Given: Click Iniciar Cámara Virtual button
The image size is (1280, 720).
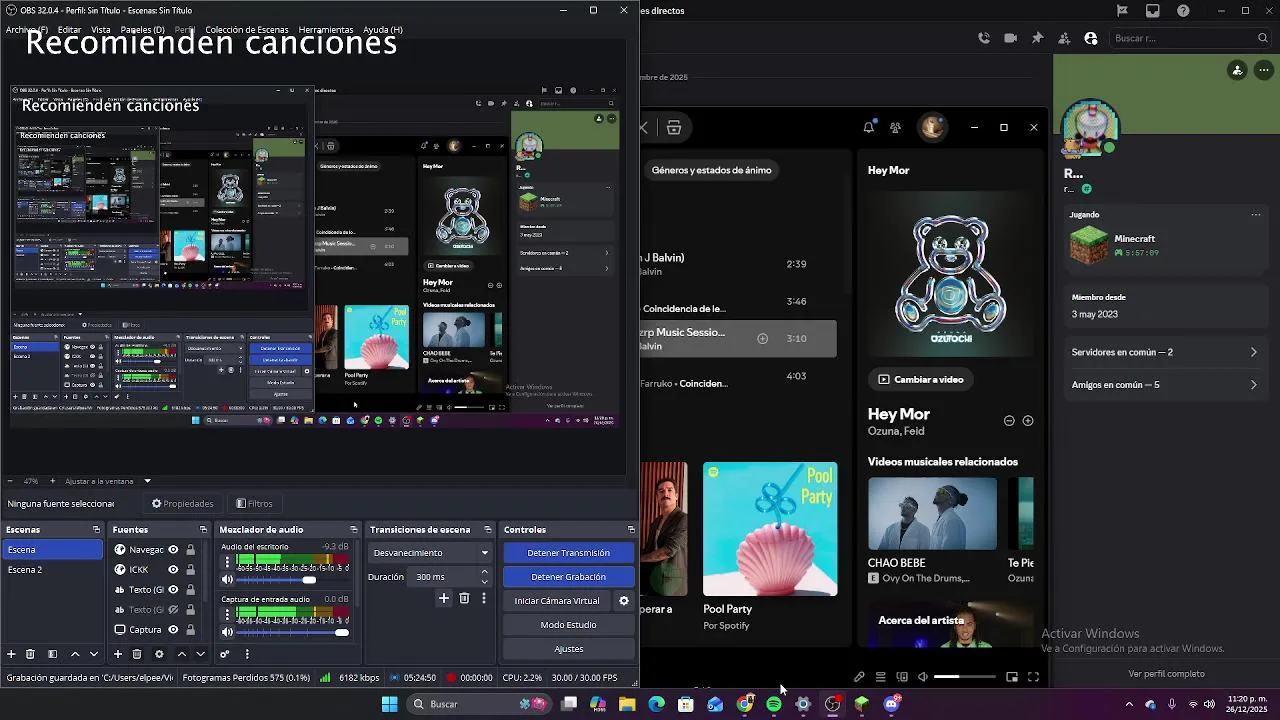Looking at the screenshot, I should (557, 601).
